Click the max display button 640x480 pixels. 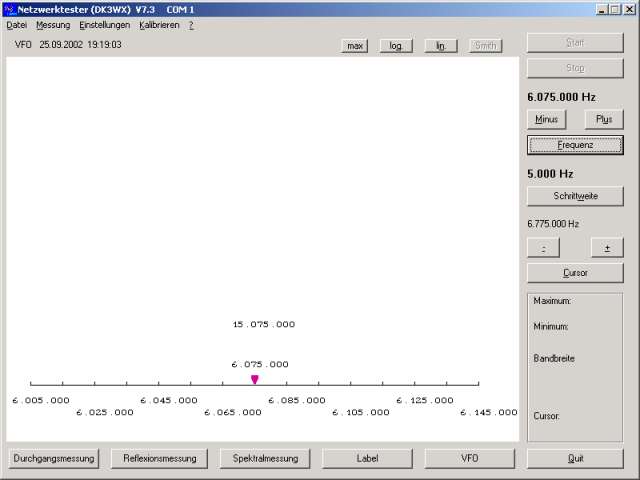pyautogui.click(x=355, y=46)
